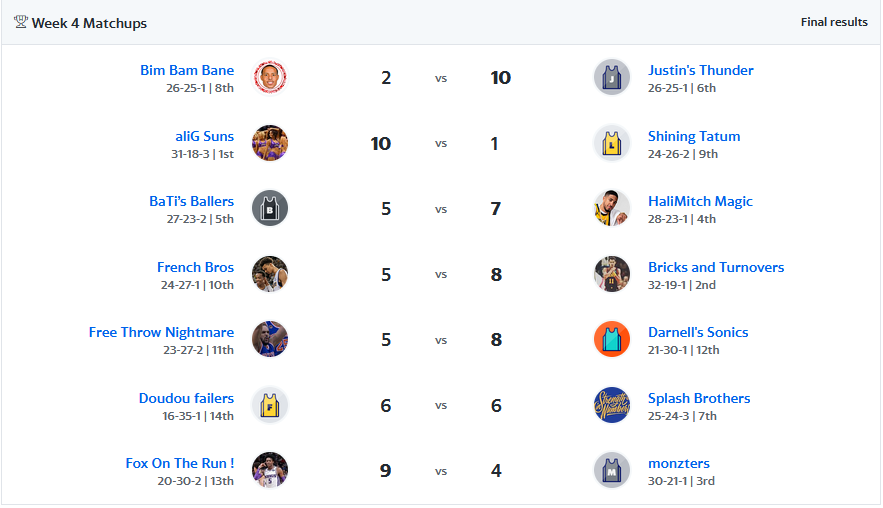The image size is (883, 508).
Task: Open BaTi's Ballers dark jersey icon
Action: [270, 208]
